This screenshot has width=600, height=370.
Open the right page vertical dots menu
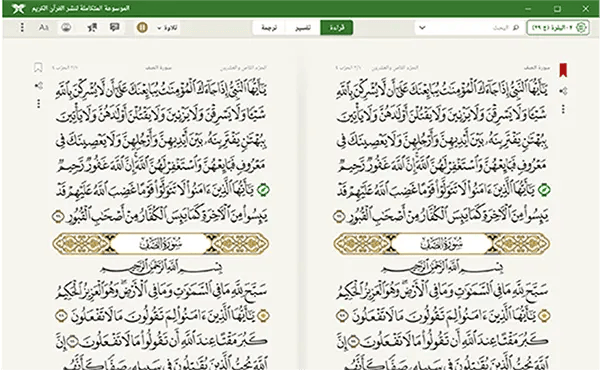tap(563, 109)
